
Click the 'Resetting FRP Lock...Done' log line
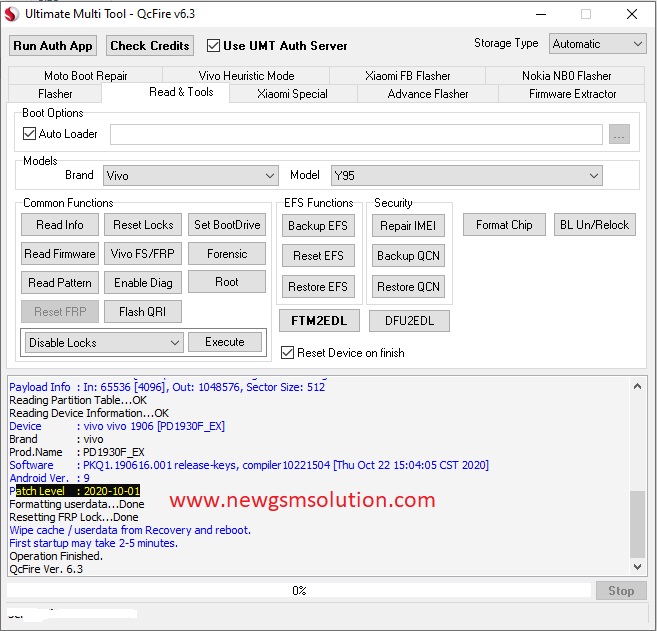pos(74,517)
